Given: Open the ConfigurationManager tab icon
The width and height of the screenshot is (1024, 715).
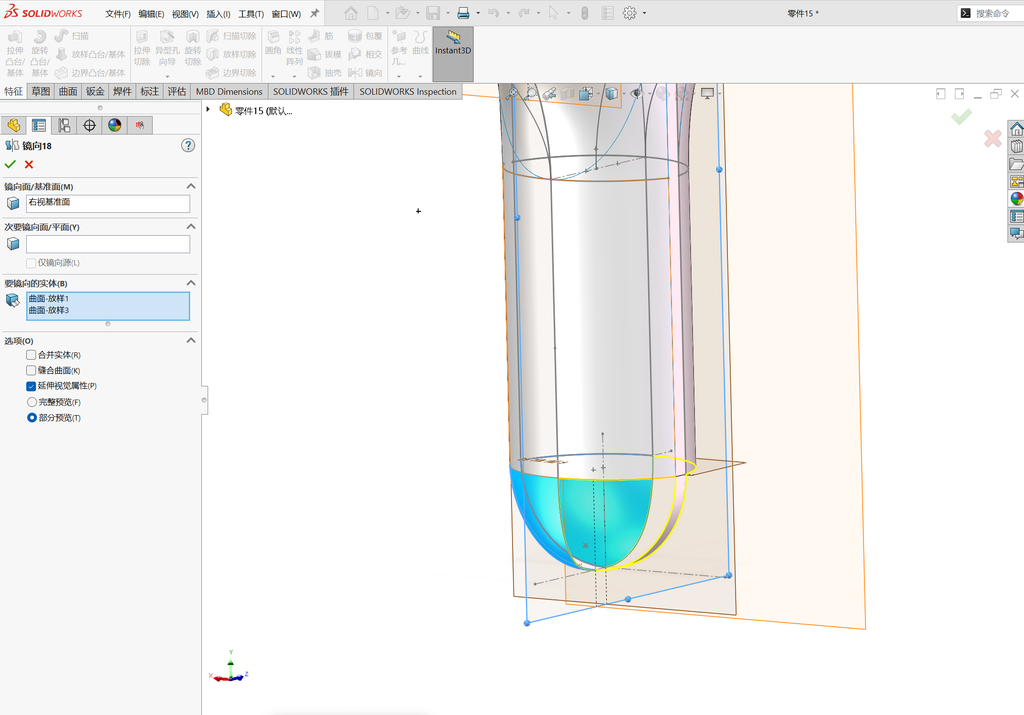Looking at the screenshot, I should (64, 125).
